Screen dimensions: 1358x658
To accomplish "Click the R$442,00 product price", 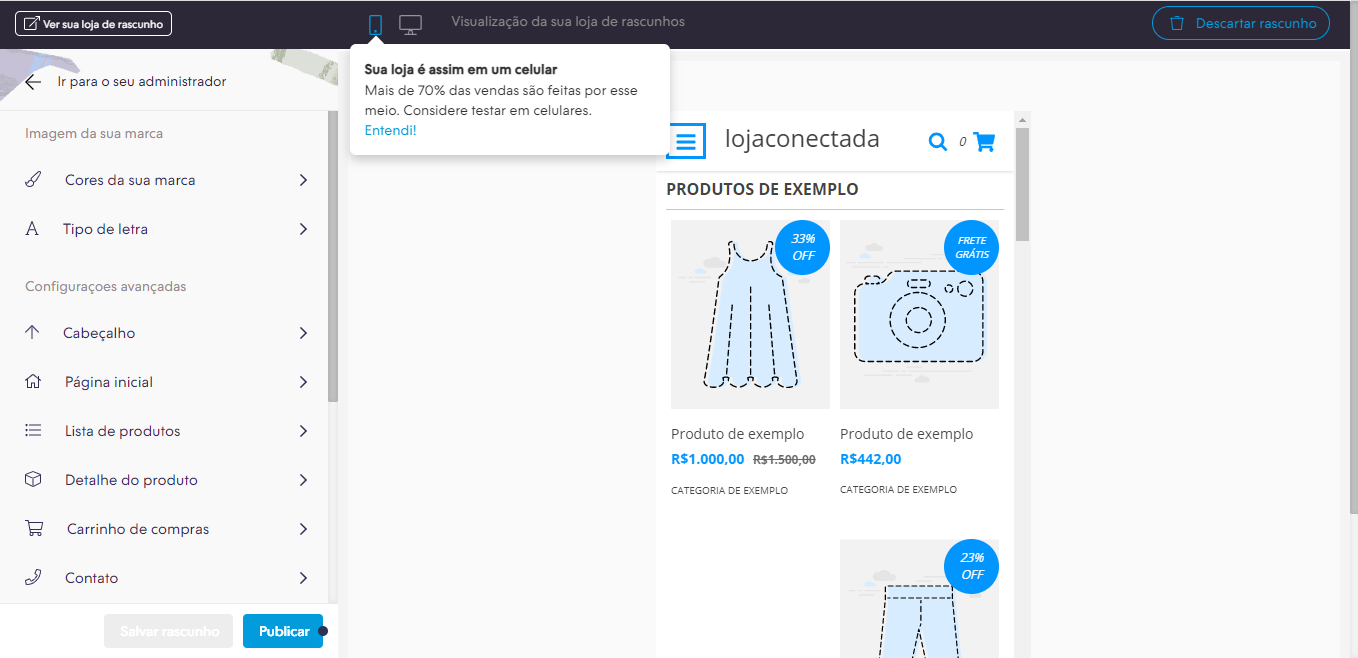I will 870,460.
